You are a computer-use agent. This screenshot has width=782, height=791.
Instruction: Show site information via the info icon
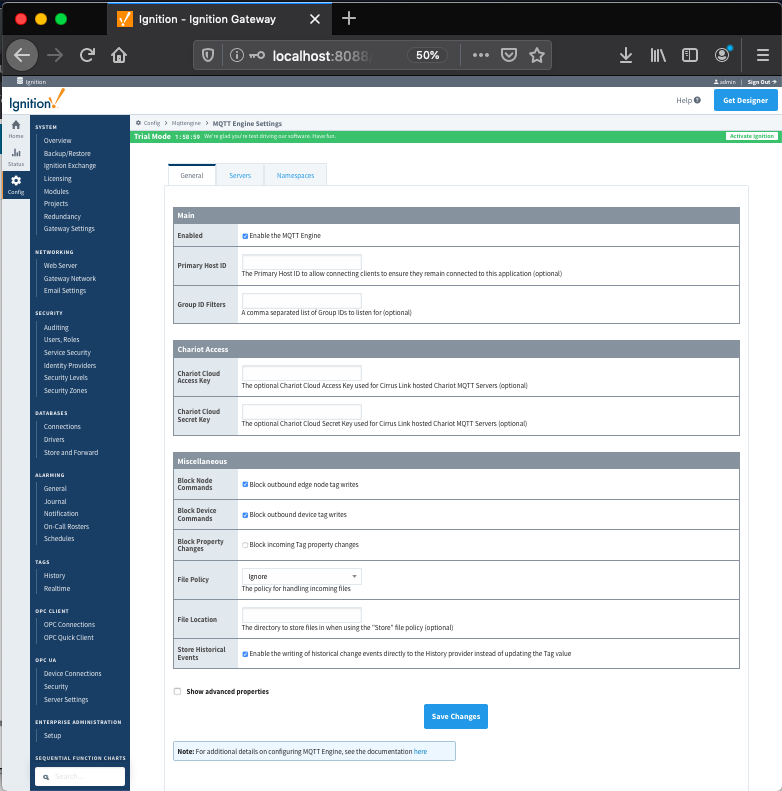[x=237, y=54]
